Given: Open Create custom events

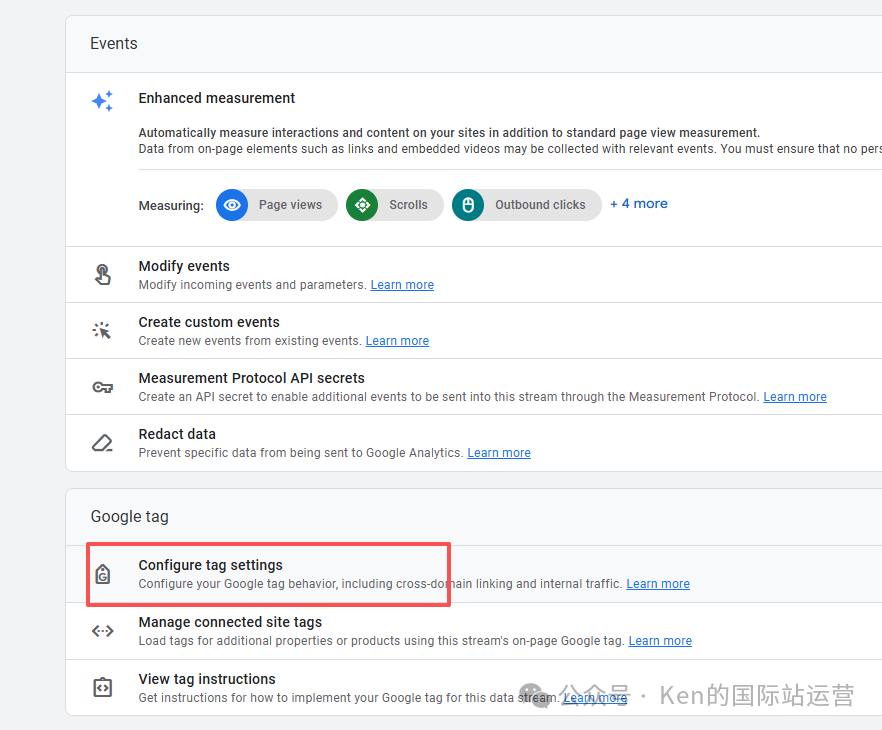Looking at the screenshot, I should pos(474,331).
